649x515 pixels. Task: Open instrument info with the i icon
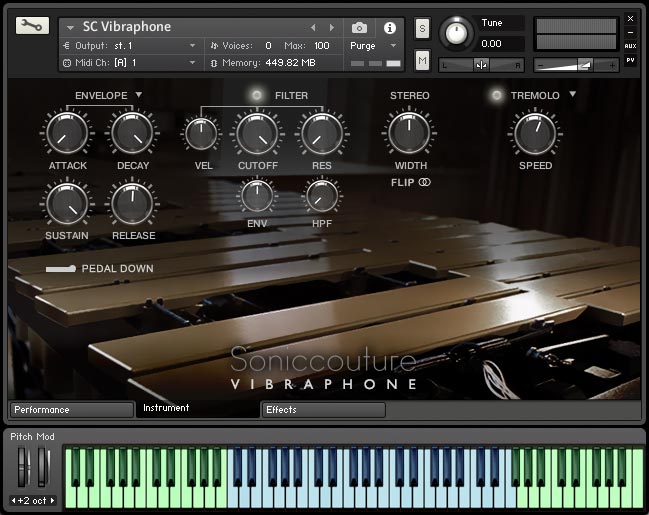(x=389, y=28)
